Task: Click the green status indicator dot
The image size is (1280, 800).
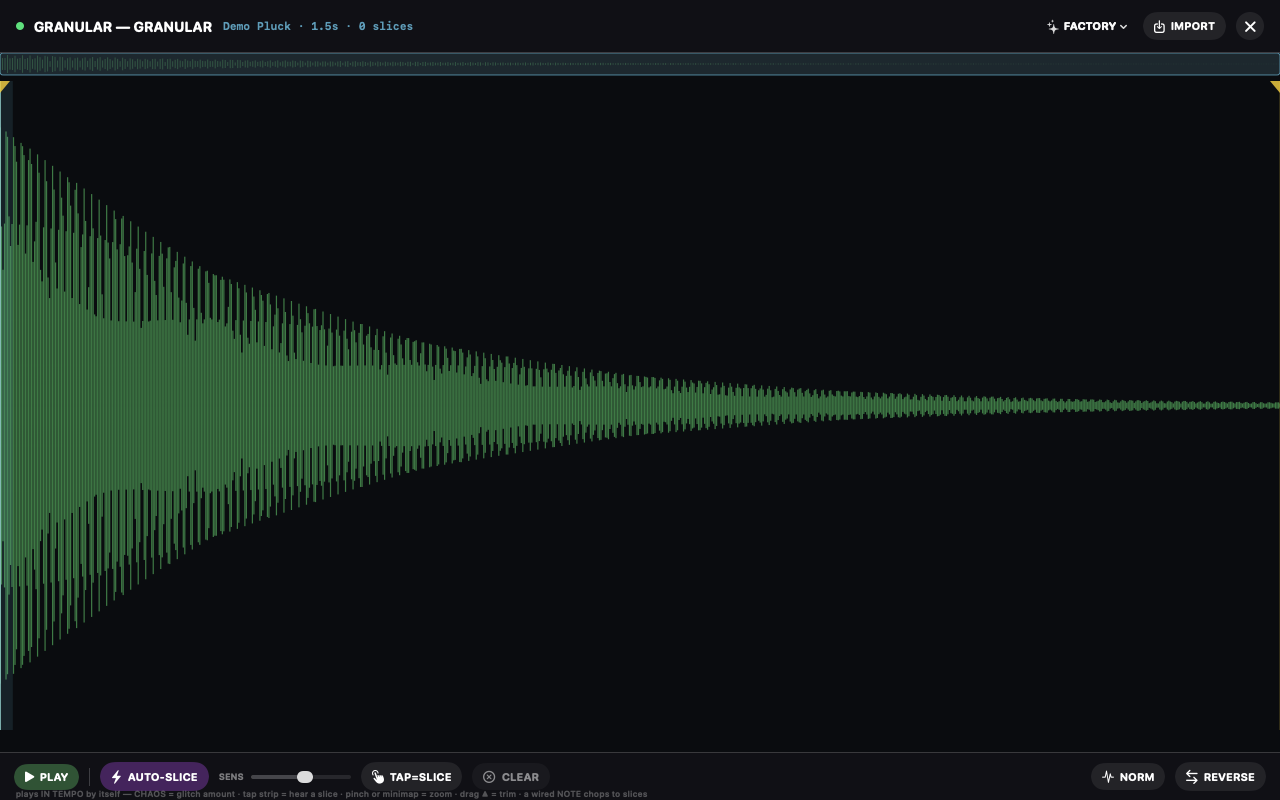Action: coord(20,27)
